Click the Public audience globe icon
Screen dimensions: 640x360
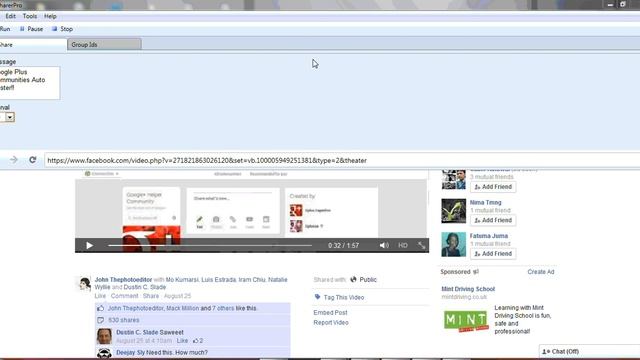[x=353, y=280]
